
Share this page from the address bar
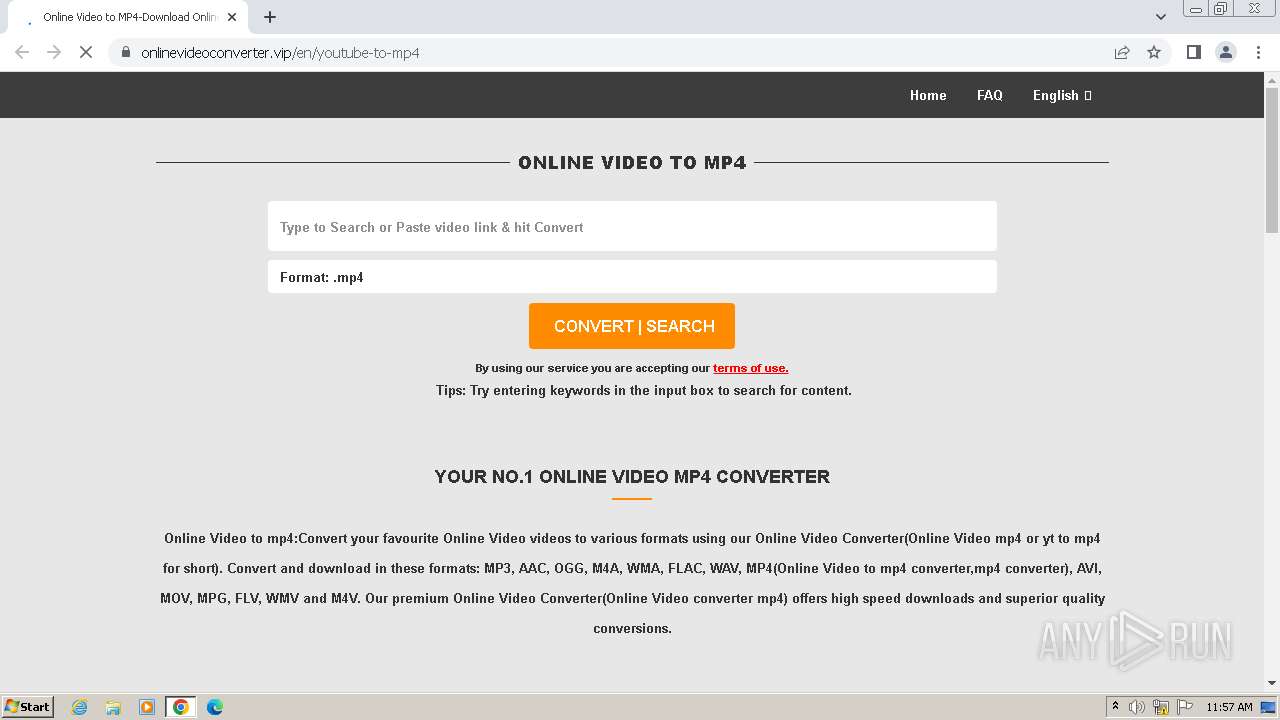click(1122, 52)
